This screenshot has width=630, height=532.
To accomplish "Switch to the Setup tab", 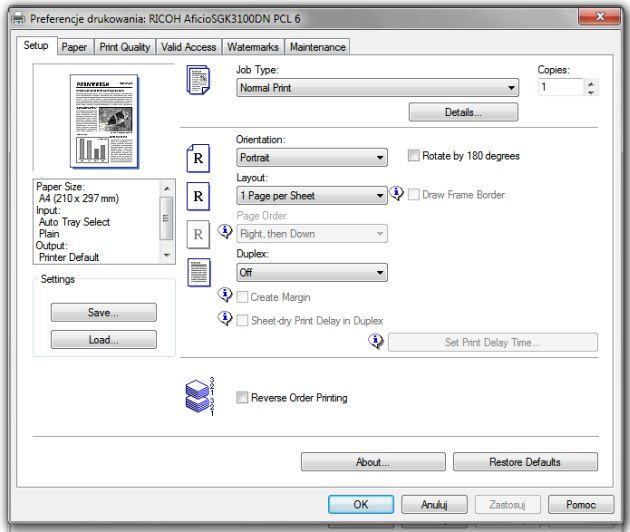I will (36, 45).
